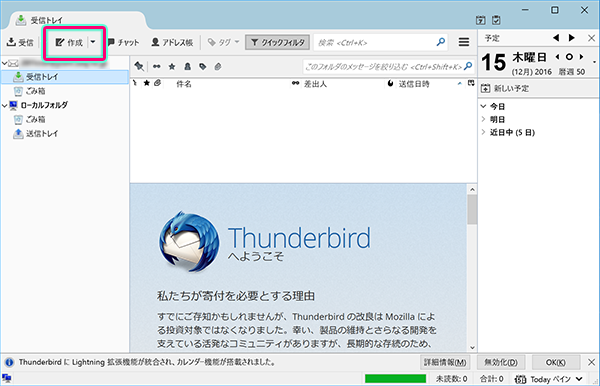Toggle attachment filter in quick filter bar

coord(218,67)
